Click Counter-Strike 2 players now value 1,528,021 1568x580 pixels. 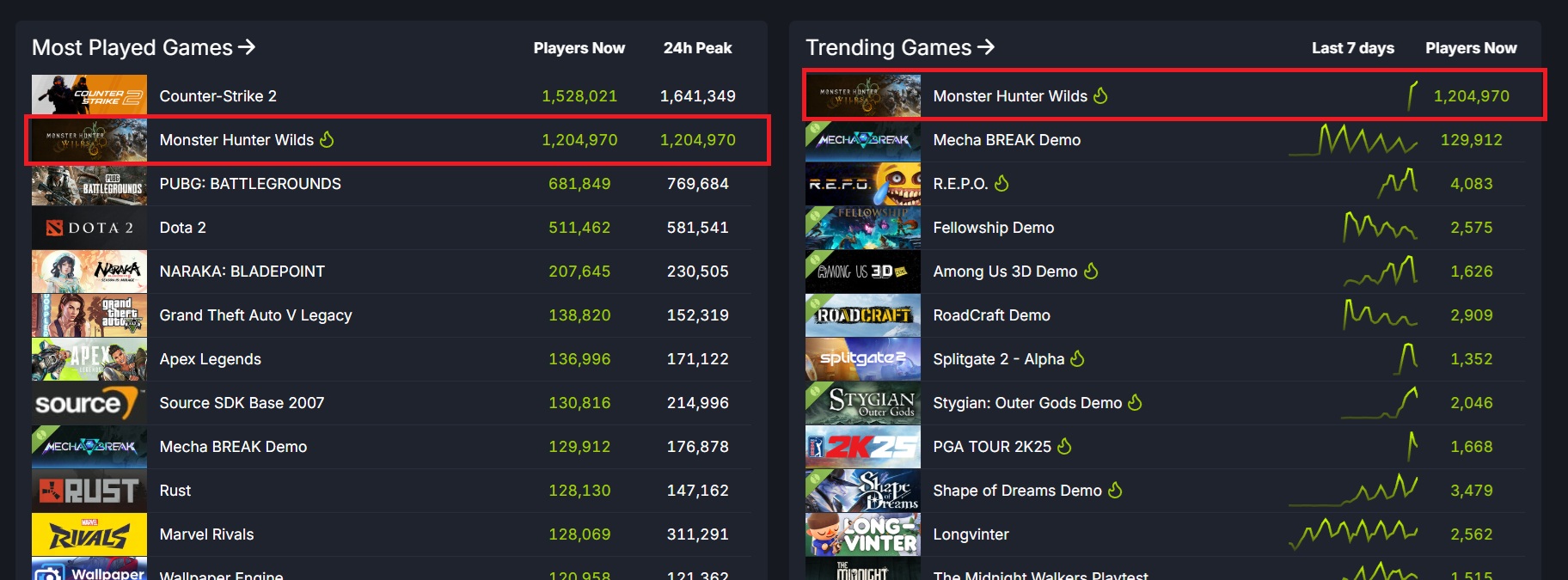[579, 96]
